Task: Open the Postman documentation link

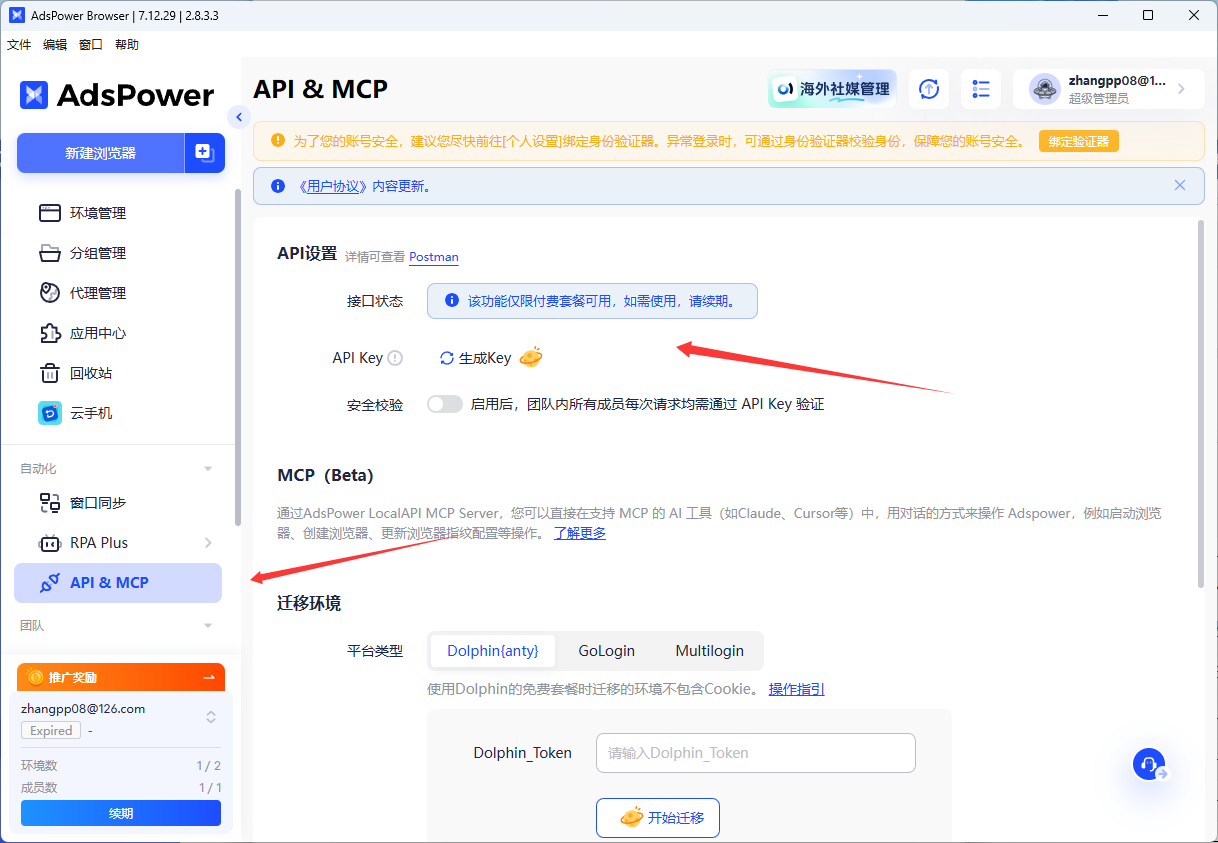Action: [x=433, y=257]
